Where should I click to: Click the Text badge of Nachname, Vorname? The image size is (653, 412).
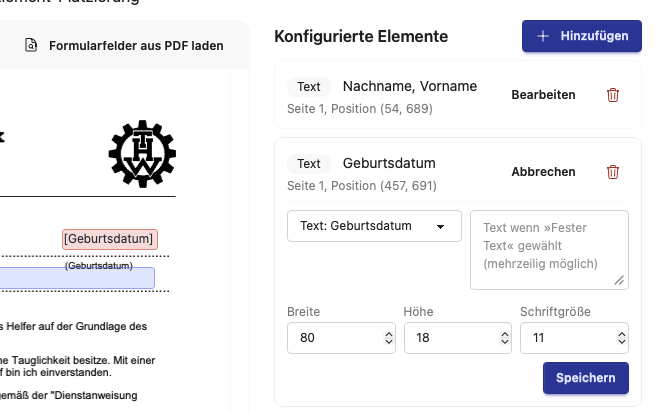309,87
